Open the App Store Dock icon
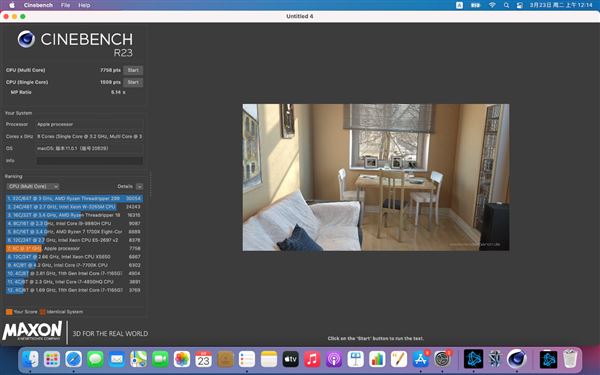The width and height of the screenshot is (600, 375). [x=421, y=359]
